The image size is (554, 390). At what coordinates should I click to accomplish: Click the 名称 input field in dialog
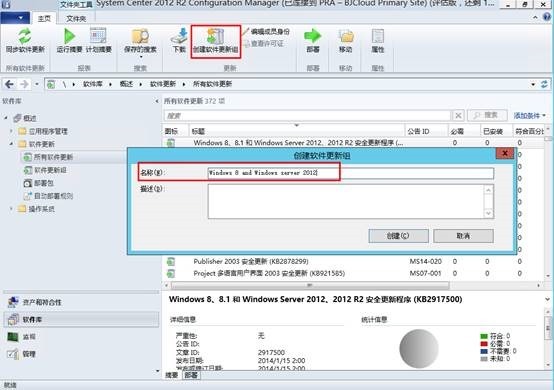point(350,173)
